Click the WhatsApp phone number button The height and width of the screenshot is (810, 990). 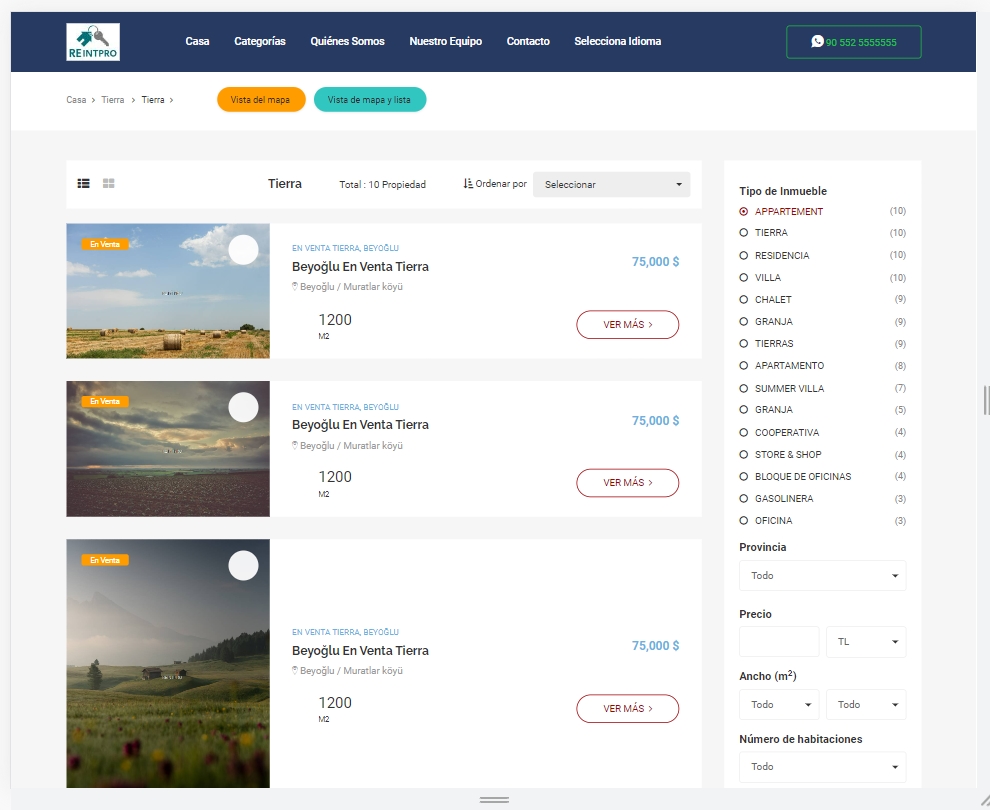(854, 42)
